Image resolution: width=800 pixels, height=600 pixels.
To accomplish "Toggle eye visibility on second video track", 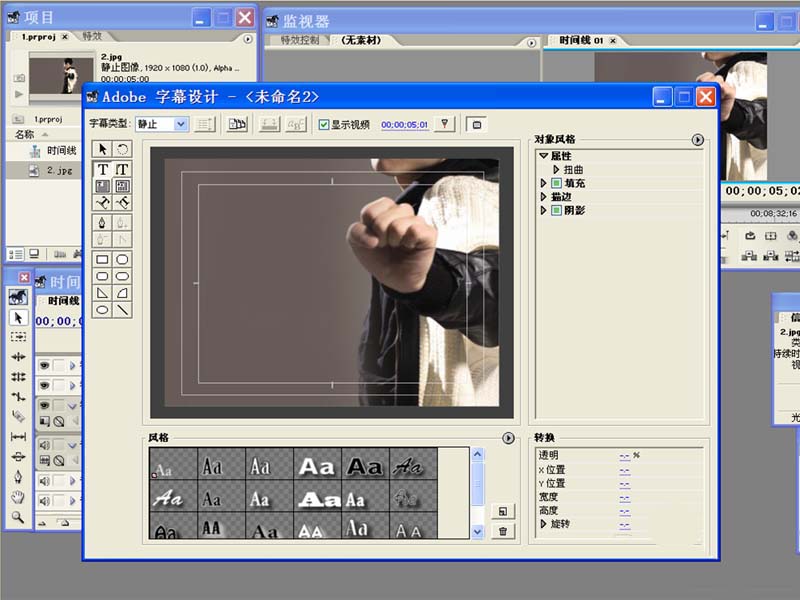I will [x=45, y=385].
